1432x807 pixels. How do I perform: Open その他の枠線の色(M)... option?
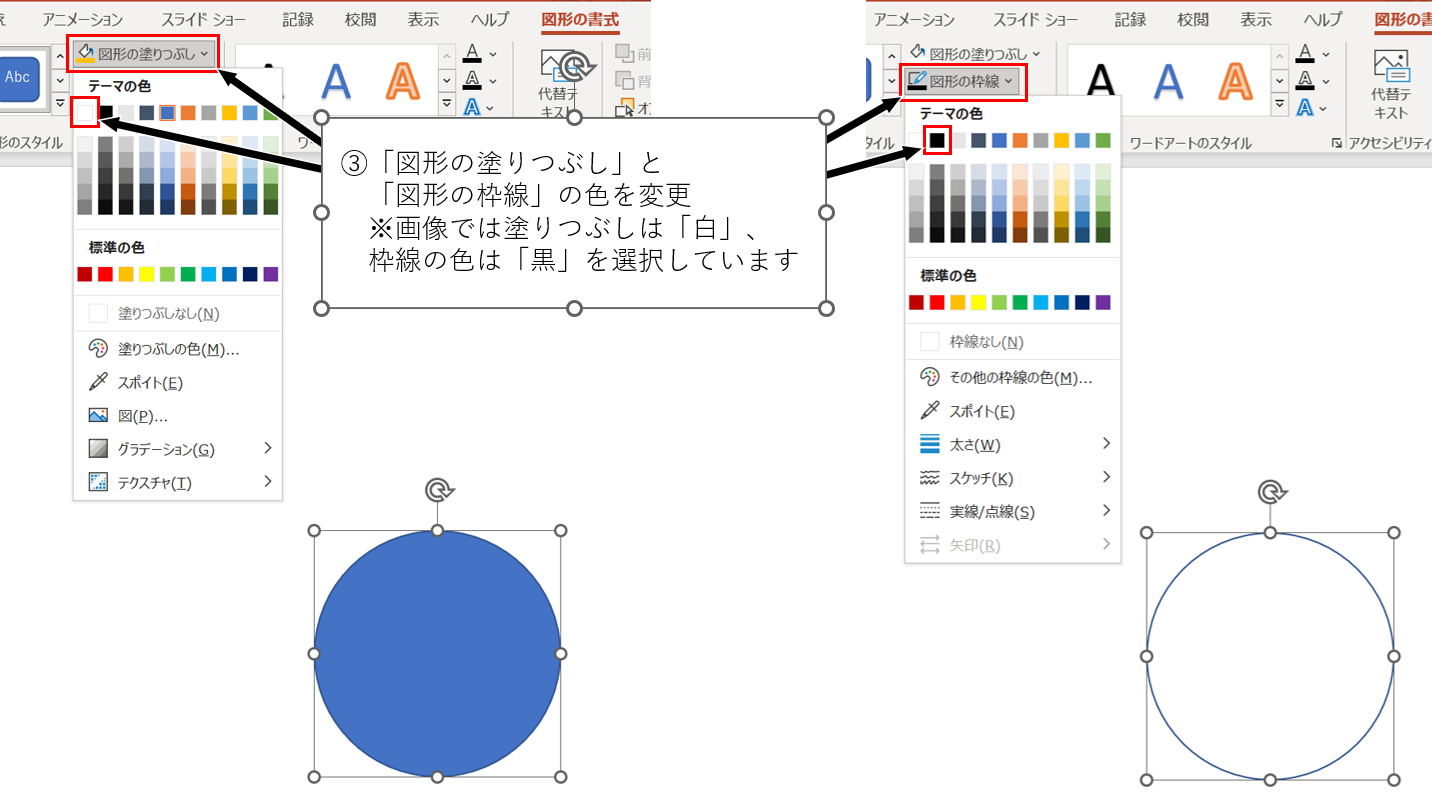click(x=1012, y=378)
